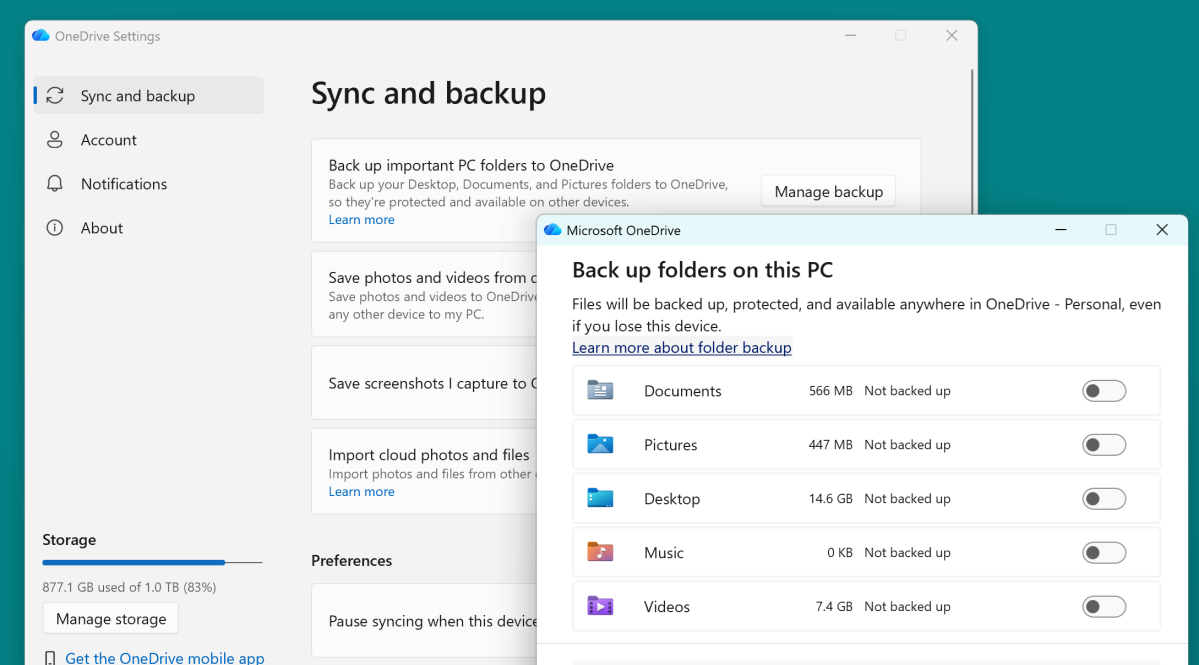
Task: Click the storage usage progress bar
Action: tap(152, 563)
